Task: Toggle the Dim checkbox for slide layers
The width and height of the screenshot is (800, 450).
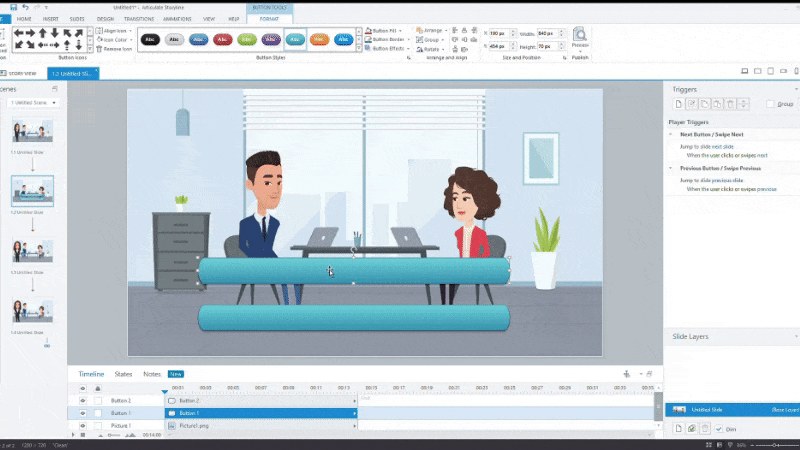Action: point(718,428)
